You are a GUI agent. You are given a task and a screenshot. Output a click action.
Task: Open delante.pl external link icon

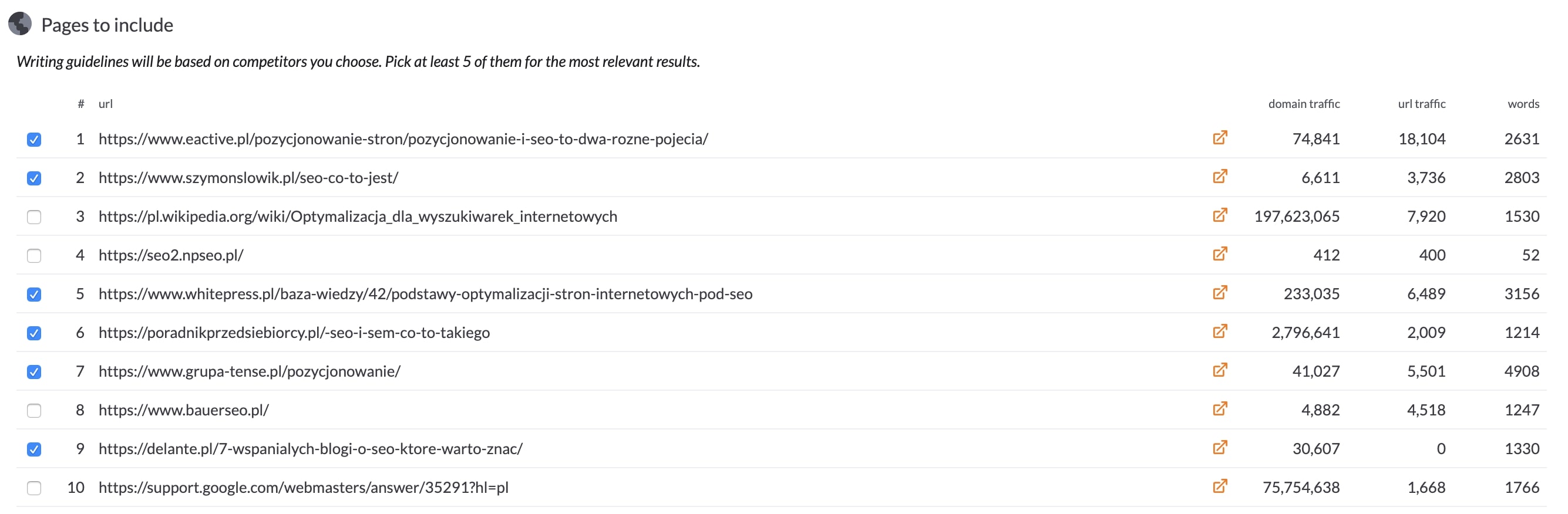point(1220,447)
